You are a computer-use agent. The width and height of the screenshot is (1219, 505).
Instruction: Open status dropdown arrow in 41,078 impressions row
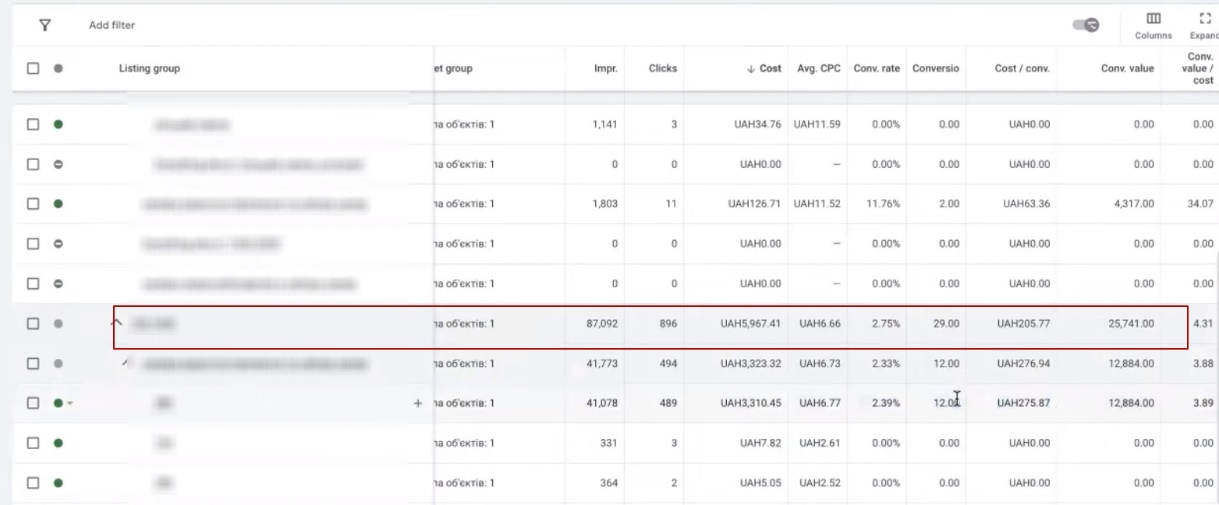coord(70,404)
